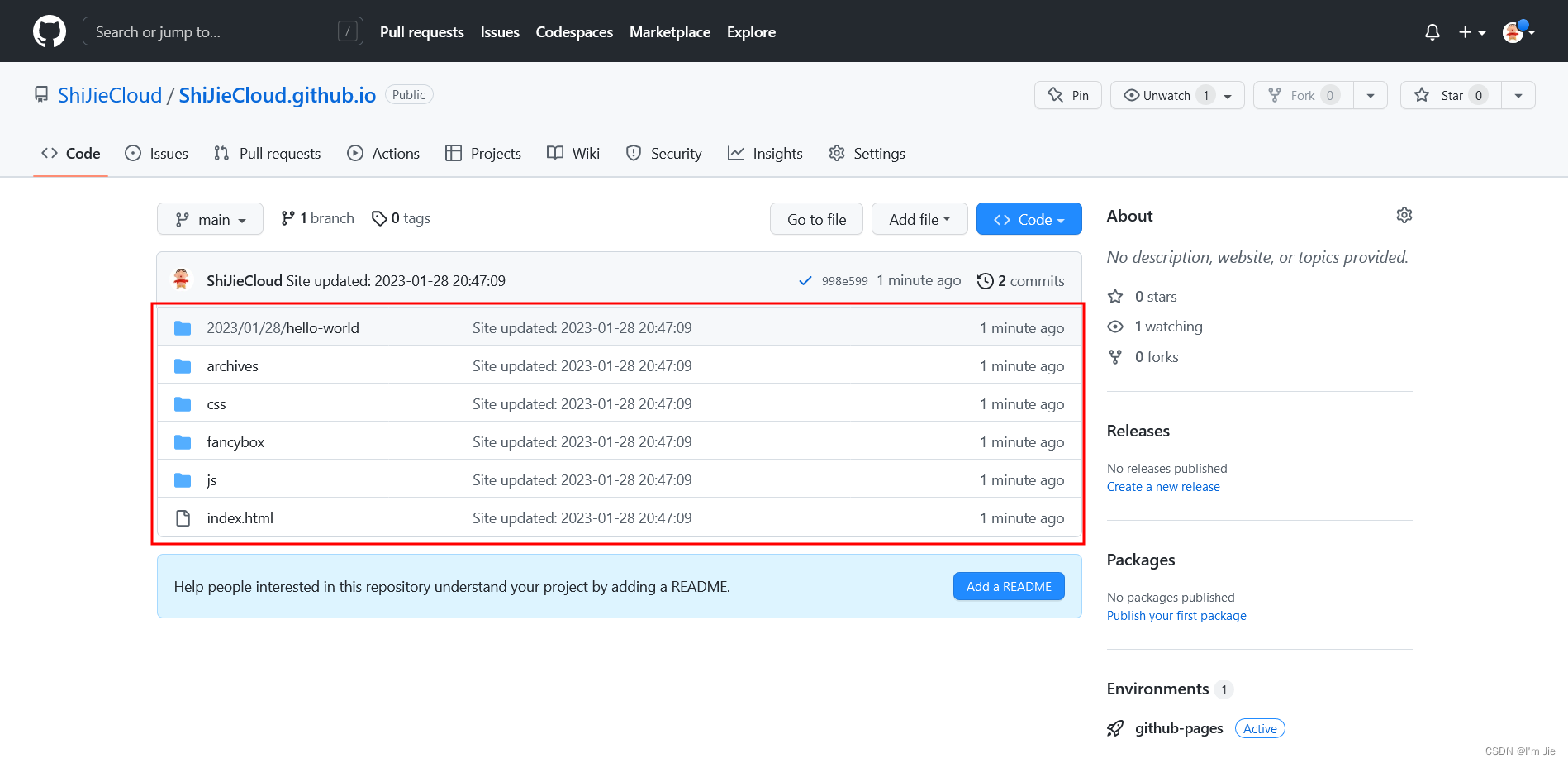The image size is (1568, 763).
Task: Open the index.html file
Action: click(240, 518)
